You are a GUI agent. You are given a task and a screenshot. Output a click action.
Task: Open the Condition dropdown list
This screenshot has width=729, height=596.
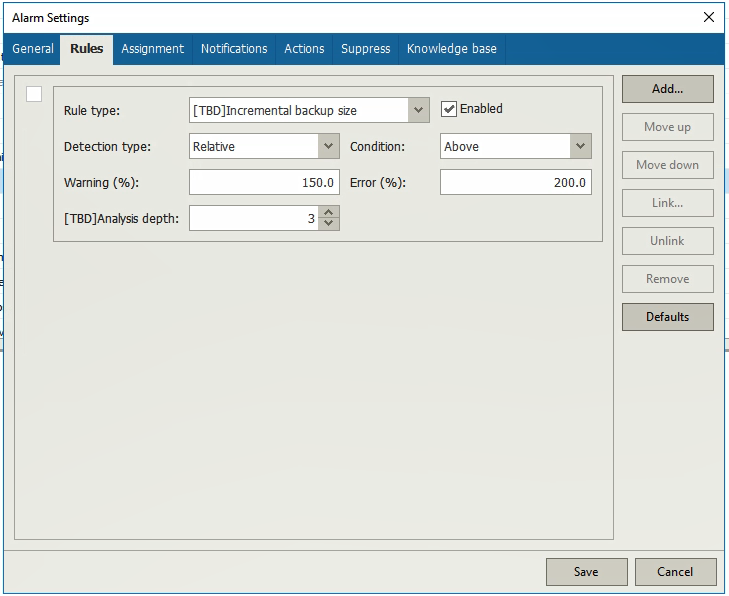580,146
